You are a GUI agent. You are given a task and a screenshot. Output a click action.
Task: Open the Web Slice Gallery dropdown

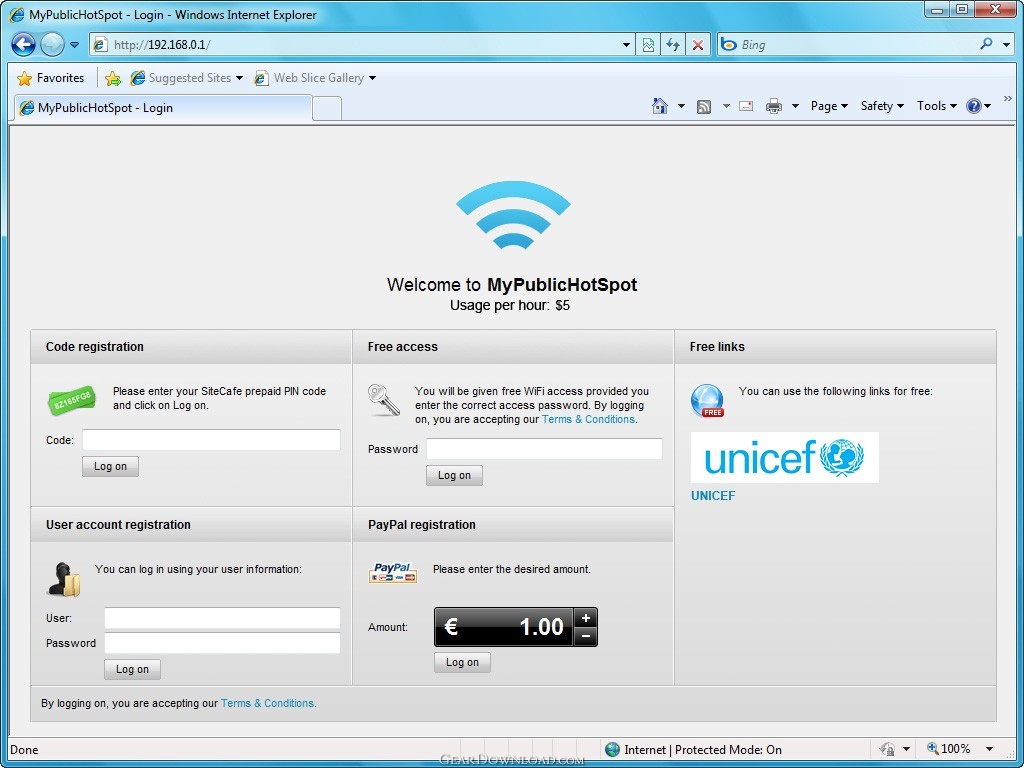[315, 78]
